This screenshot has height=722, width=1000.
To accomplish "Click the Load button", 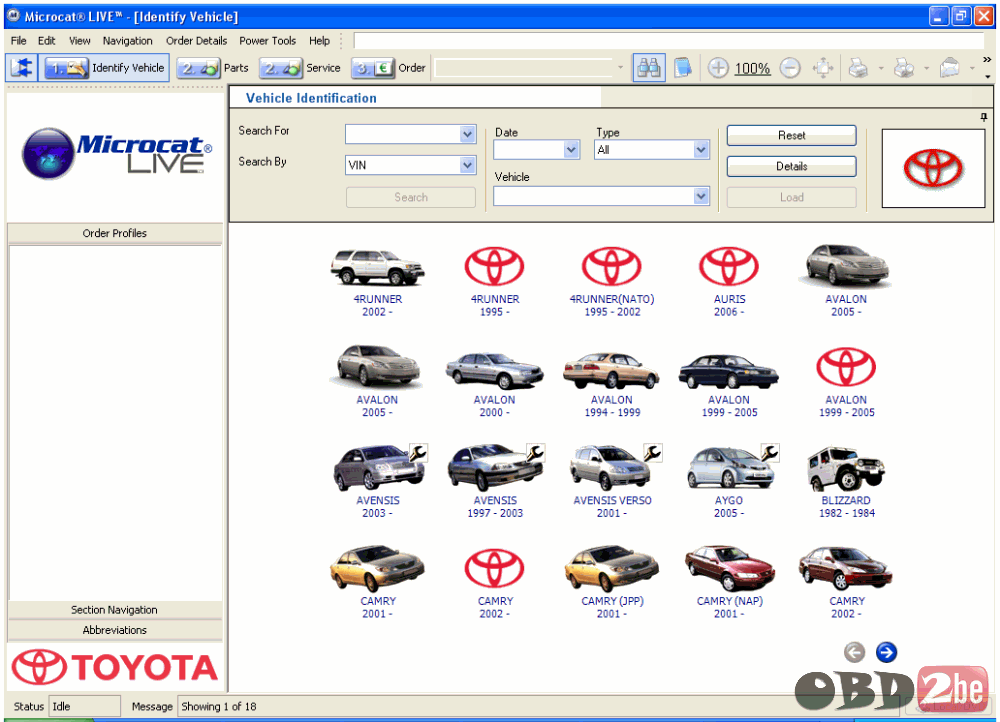I will coord(791,198).
